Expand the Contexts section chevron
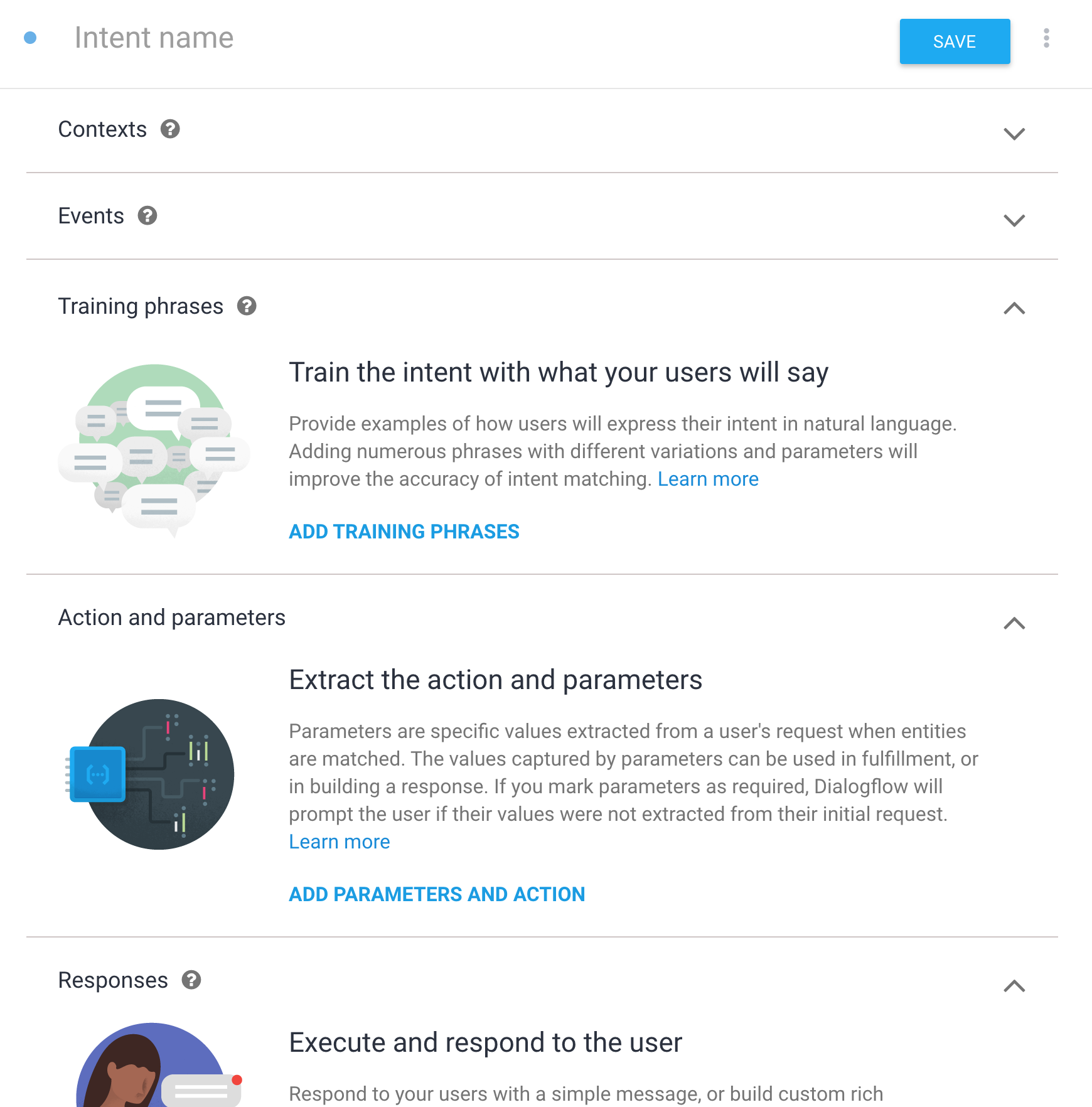Image resolution: width=1092 pixels, height=1107 pixels. (x=1014, y=134)
